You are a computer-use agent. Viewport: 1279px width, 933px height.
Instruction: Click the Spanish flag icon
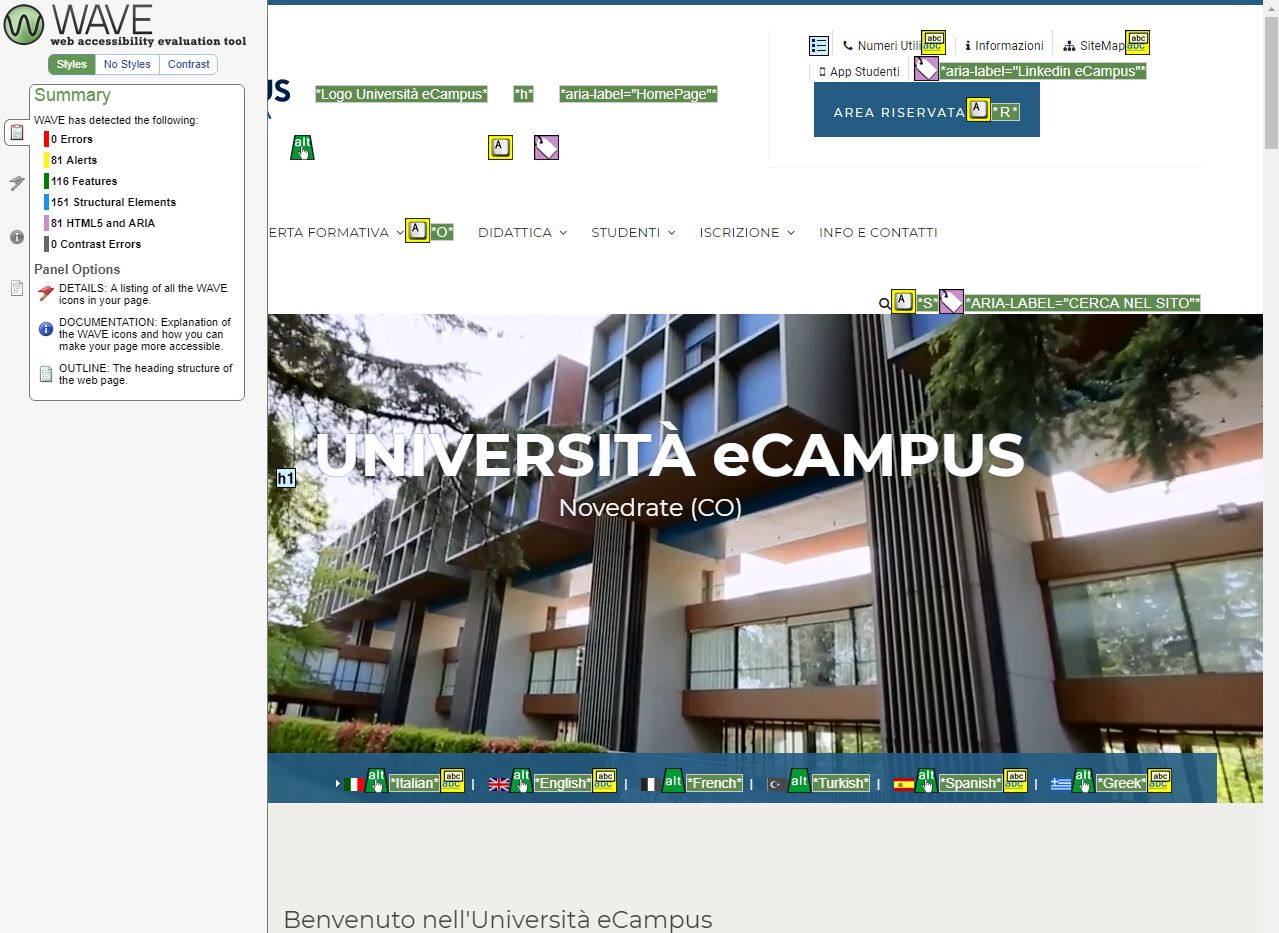pos(904,784)
